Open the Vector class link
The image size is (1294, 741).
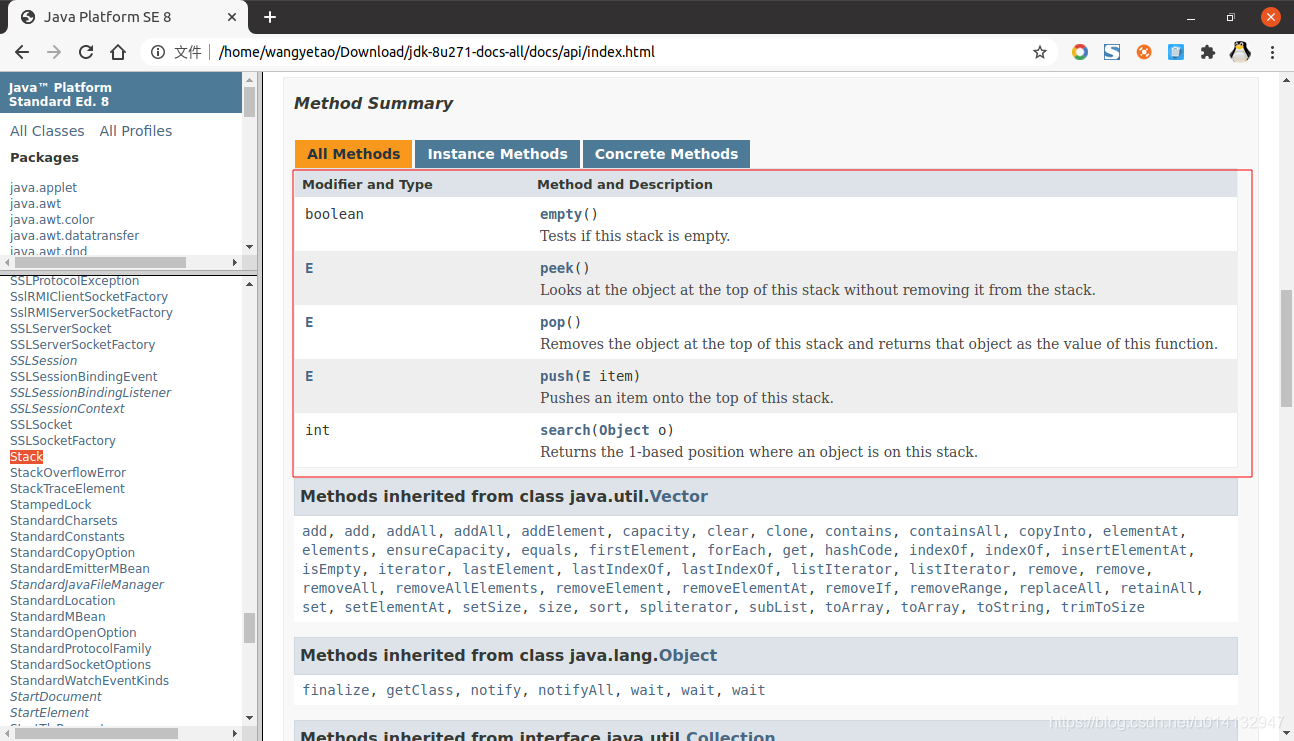tap(678, 496)
